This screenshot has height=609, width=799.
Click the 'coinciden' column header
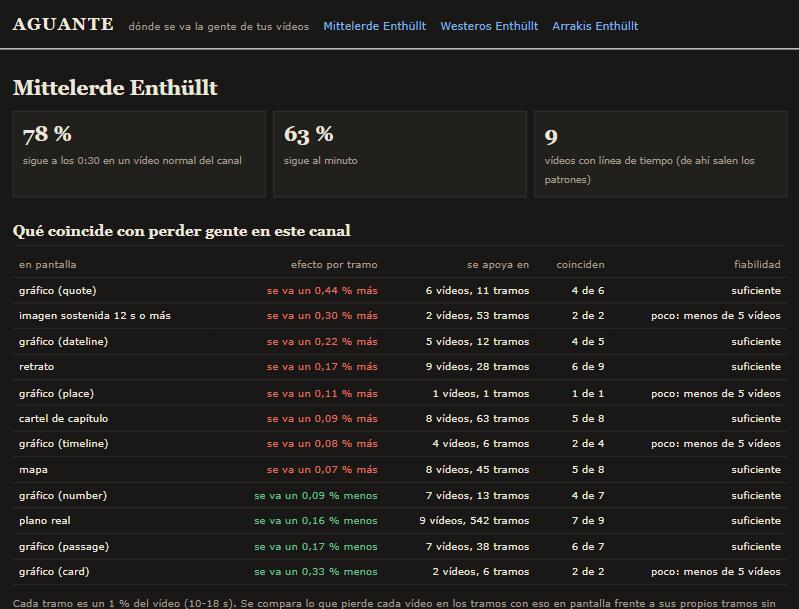(x=580, y=264)
